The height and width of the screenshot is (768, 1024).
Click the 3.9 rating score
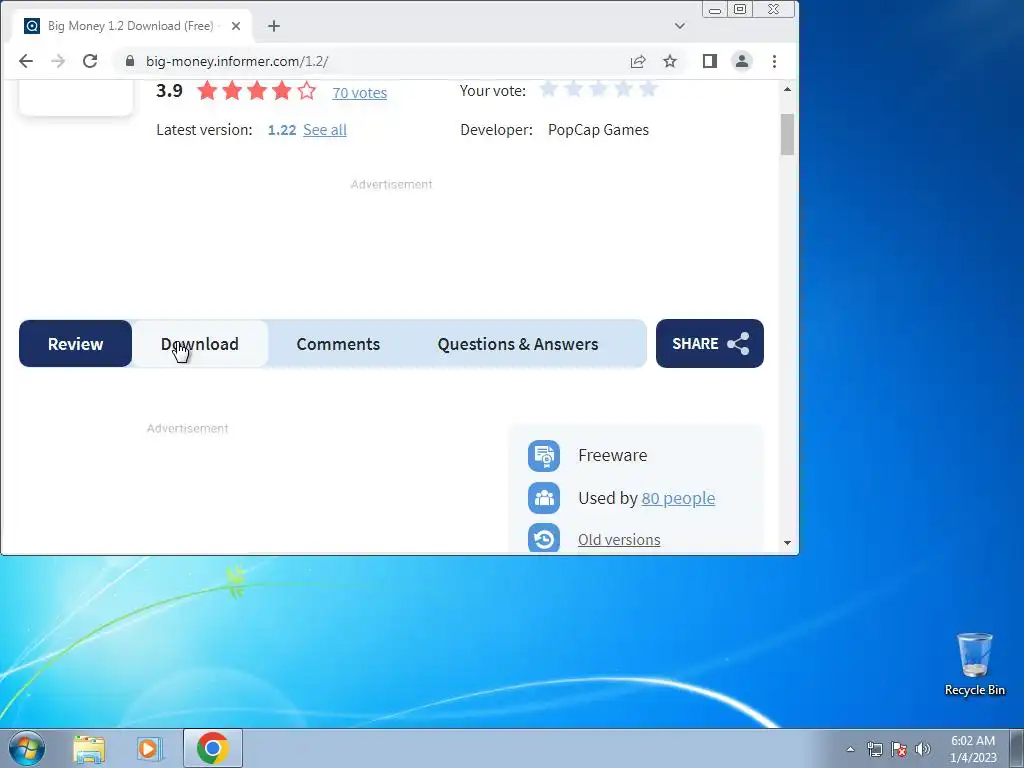(169, 91)
